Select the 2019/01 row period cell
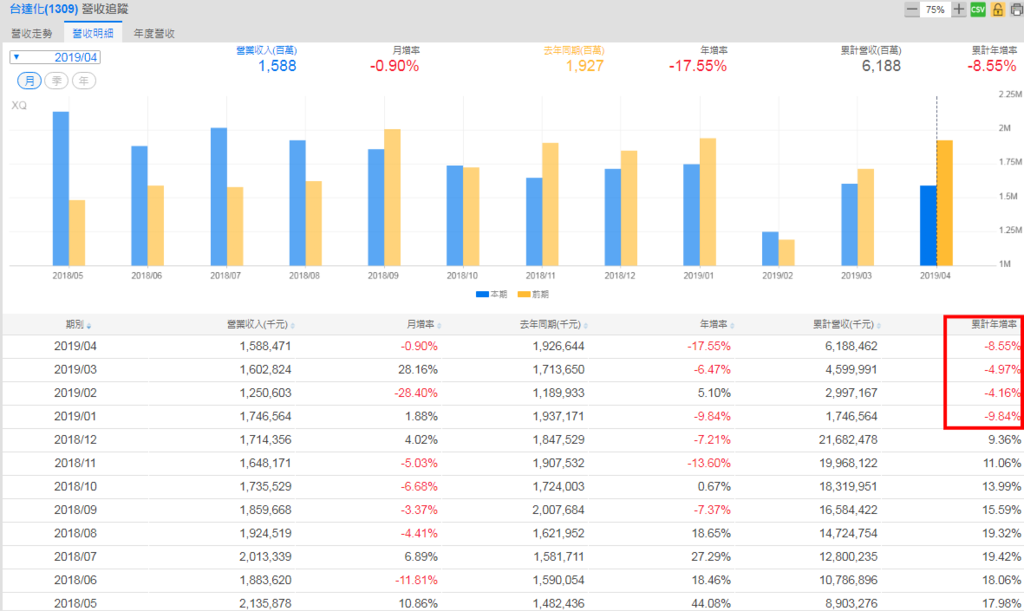1024x611 pixels. point(75,416)
